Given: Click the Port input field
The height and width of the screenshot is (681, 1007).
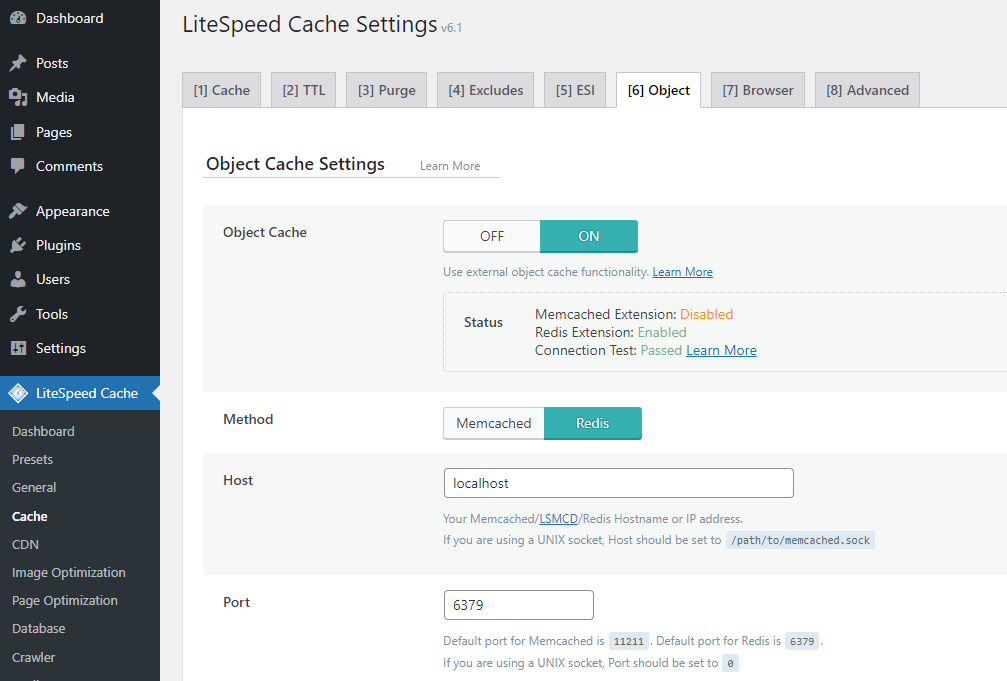Looking at the screenshot, I should (519, 605).
